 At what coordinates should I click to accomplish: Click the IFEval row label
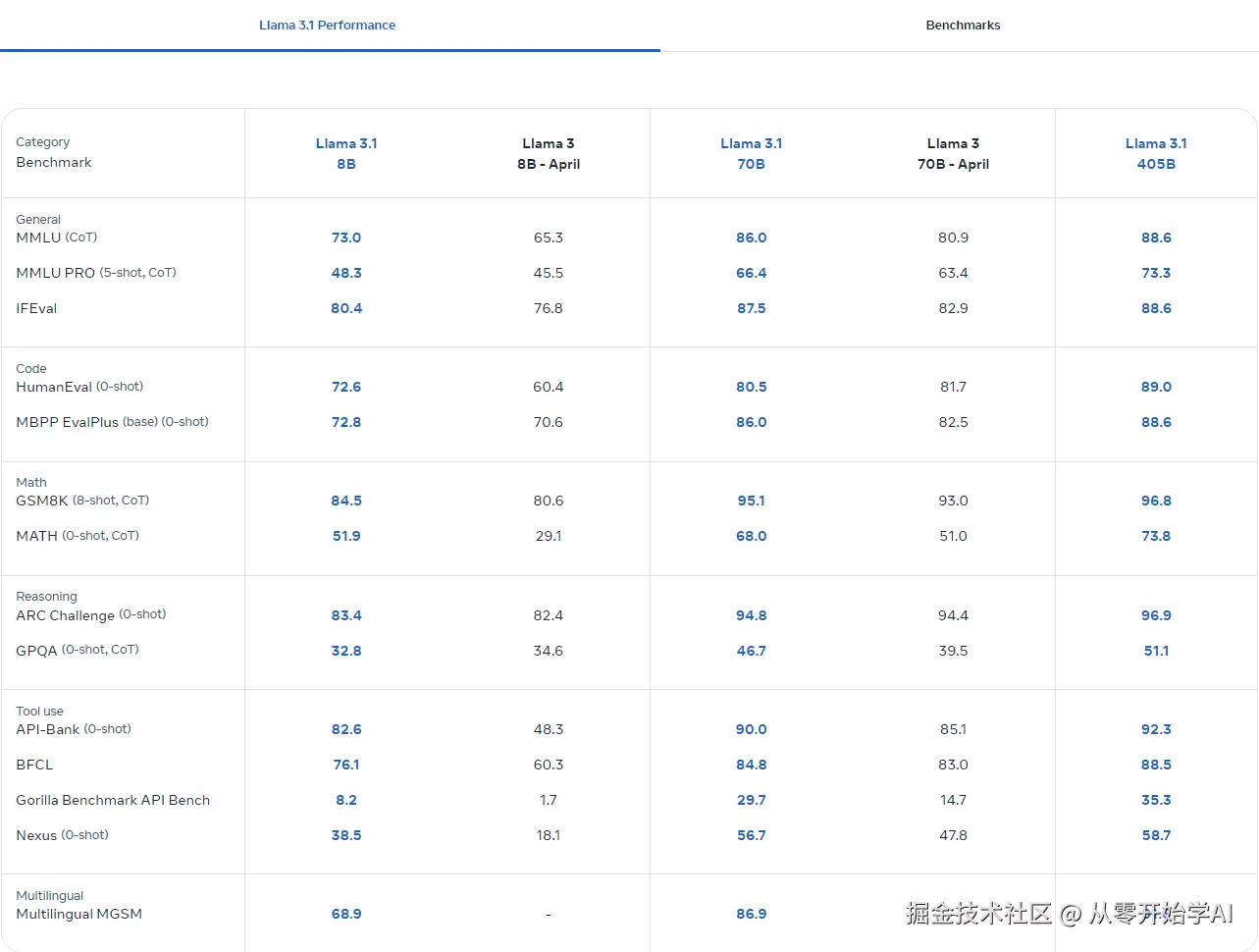(36, 308)
